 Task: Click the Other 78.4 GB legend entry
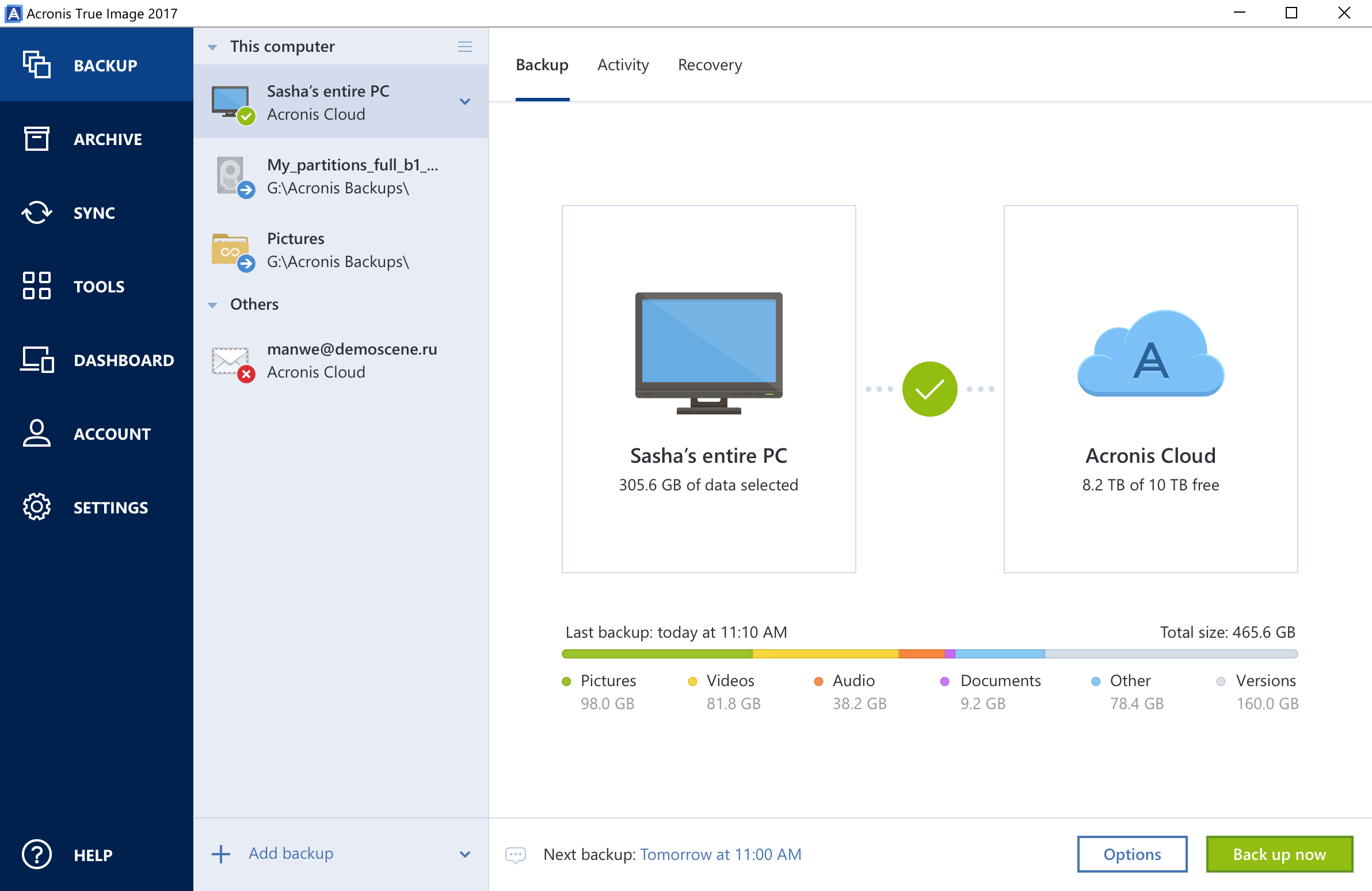1127,692
